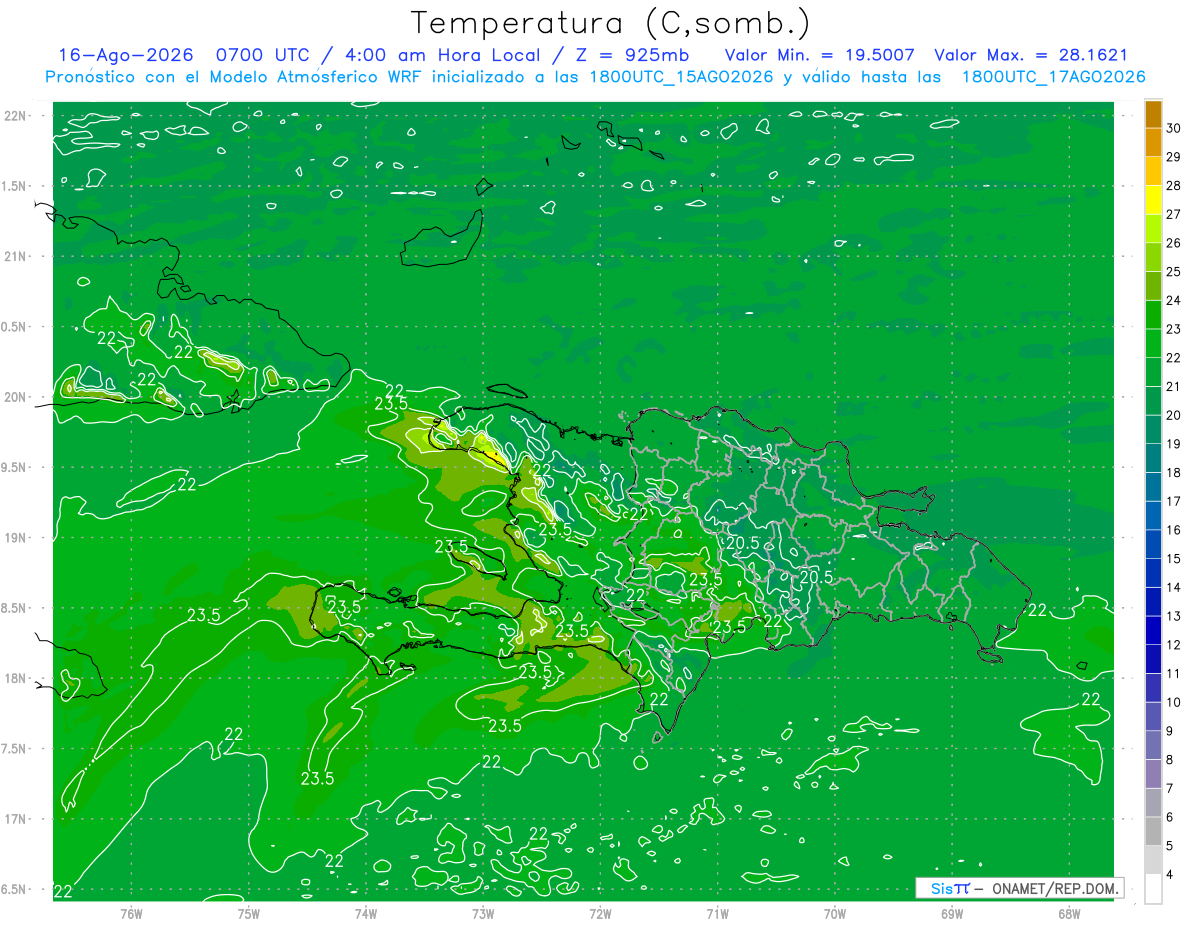This screenshot has height=927, width=1200.
Task: Click the "7.5N" latitude axis label
Action: (x=15, y=749)
